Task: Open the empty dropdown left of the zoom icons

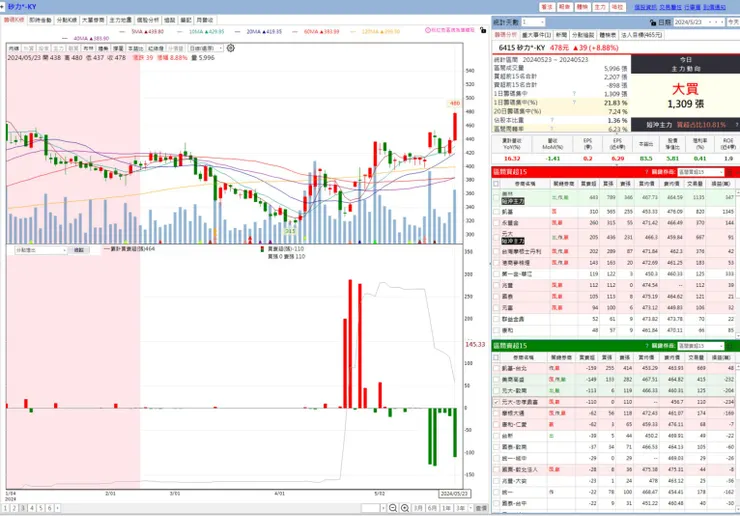Action: (374, 508)
